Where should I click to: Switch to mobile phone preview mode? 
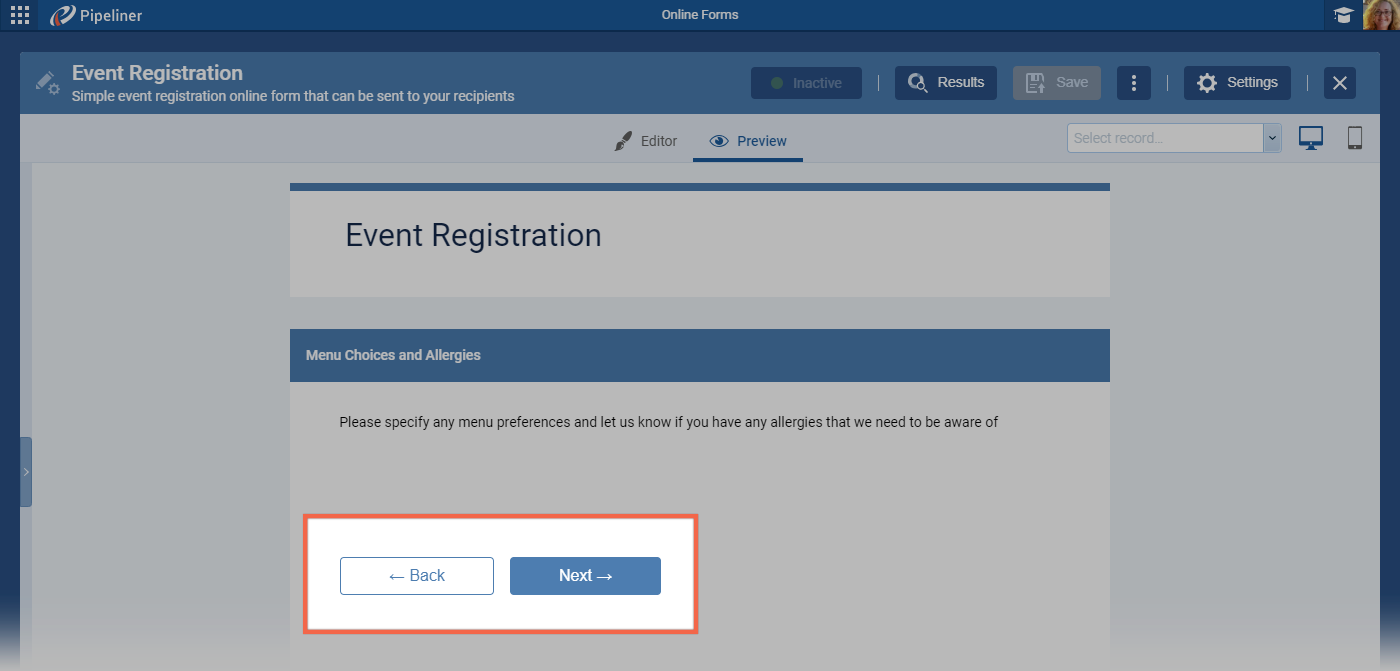tap(1355, 138)
